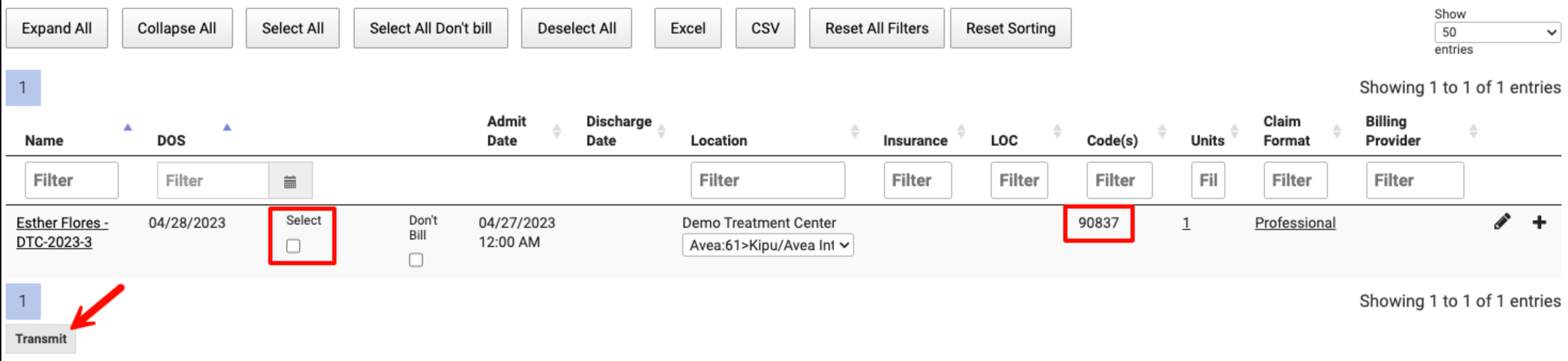This screenshot has width=1568, height=361.
Task: Open the Show entries dropdown
Action: coord(1497,32)
